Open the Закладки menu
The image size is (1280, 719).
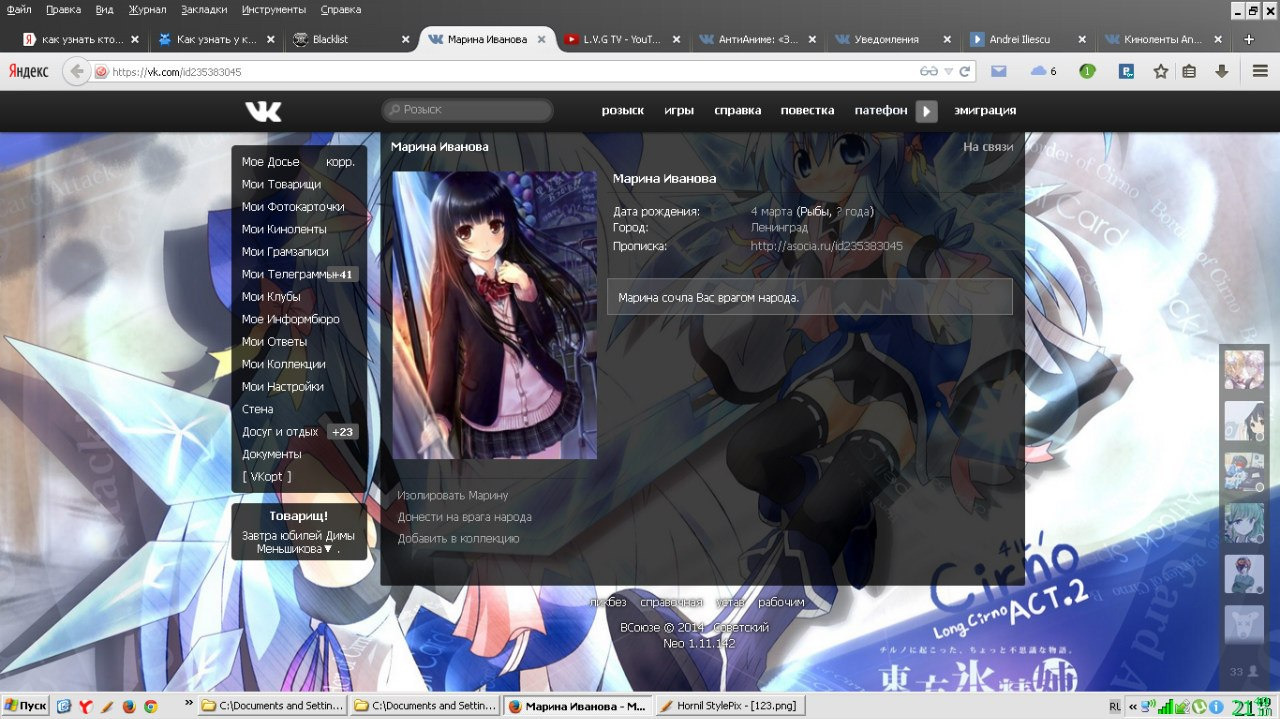pyautogui.click(x=204, y=9)
